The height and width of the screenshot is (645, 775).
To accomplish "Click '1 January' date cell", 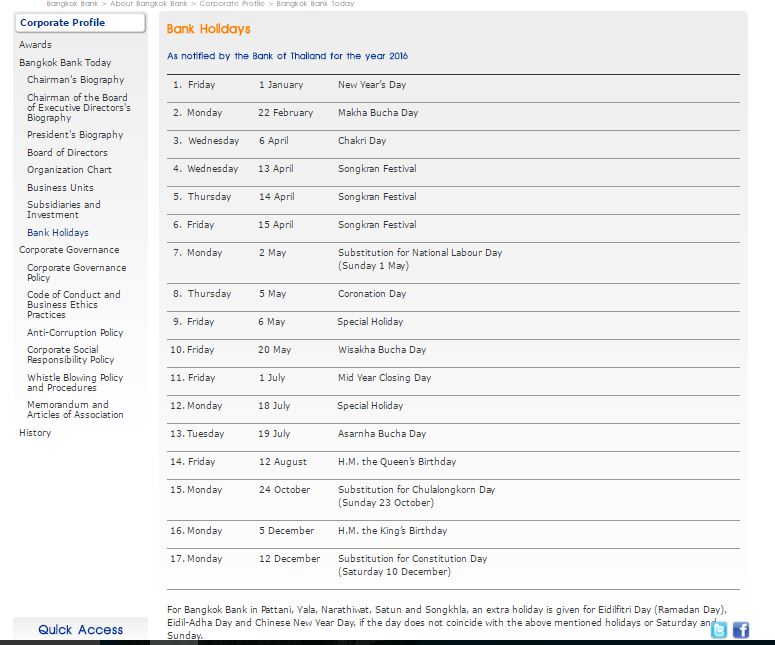I will (281, 85).
